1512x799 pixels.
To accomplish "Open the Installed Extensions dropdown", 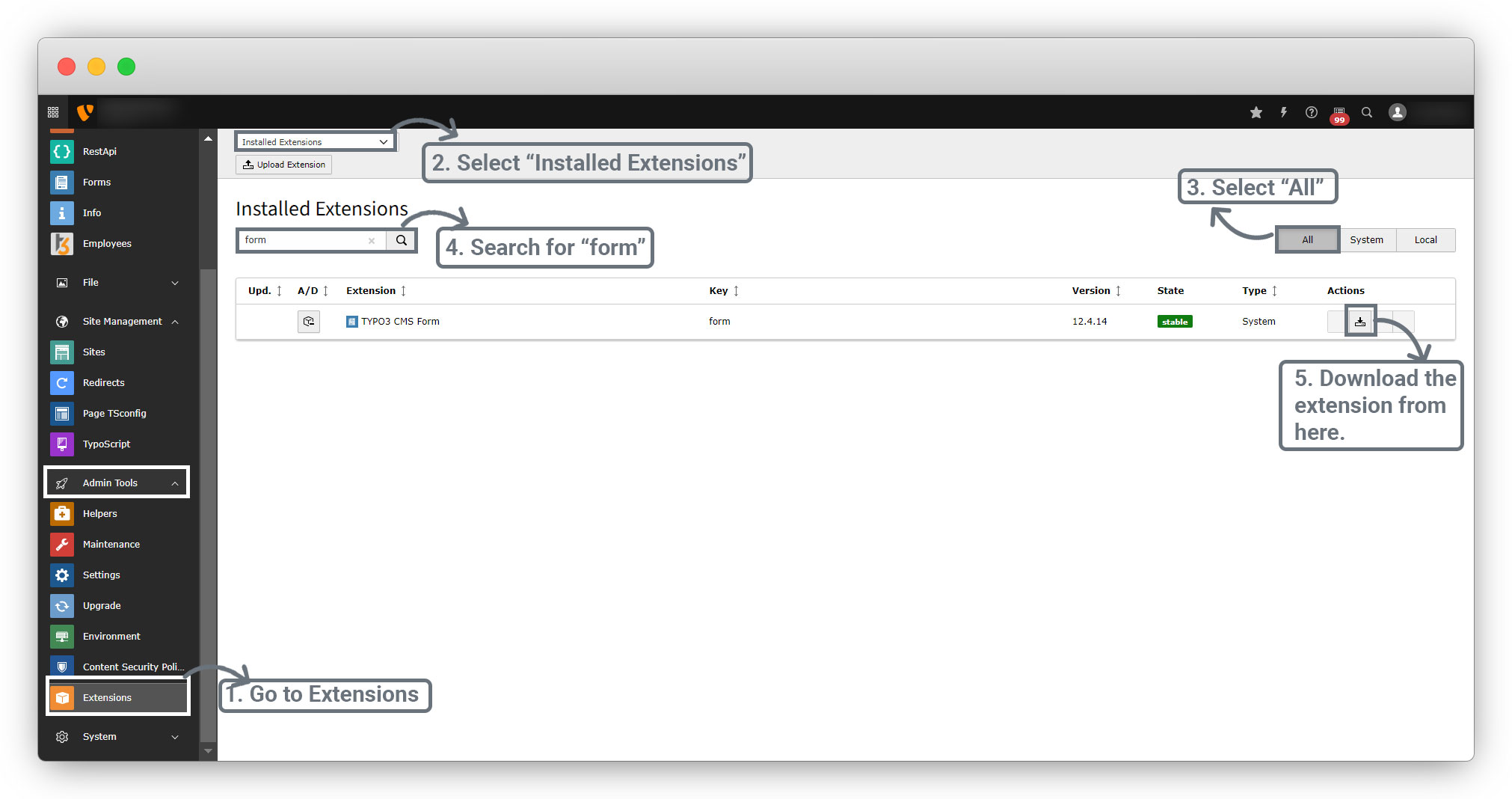I will pos(314,142).
